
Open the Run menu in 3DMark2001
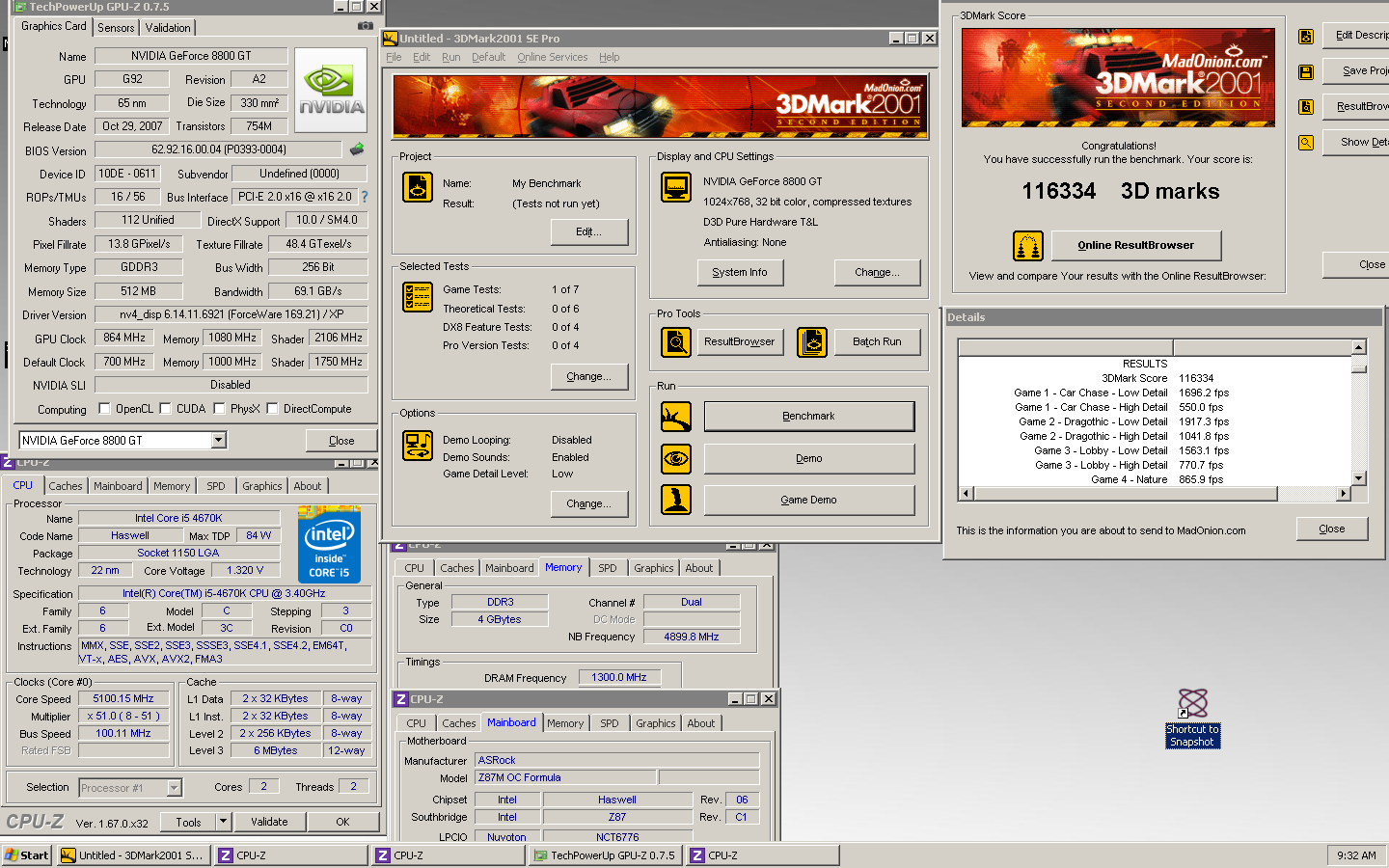[x=450, y=57]
